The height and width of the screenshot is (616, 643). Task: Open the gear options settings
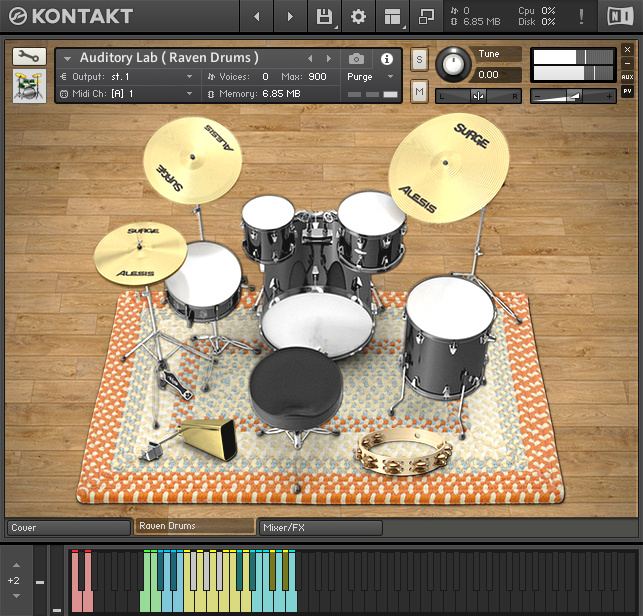pos(358,16)
